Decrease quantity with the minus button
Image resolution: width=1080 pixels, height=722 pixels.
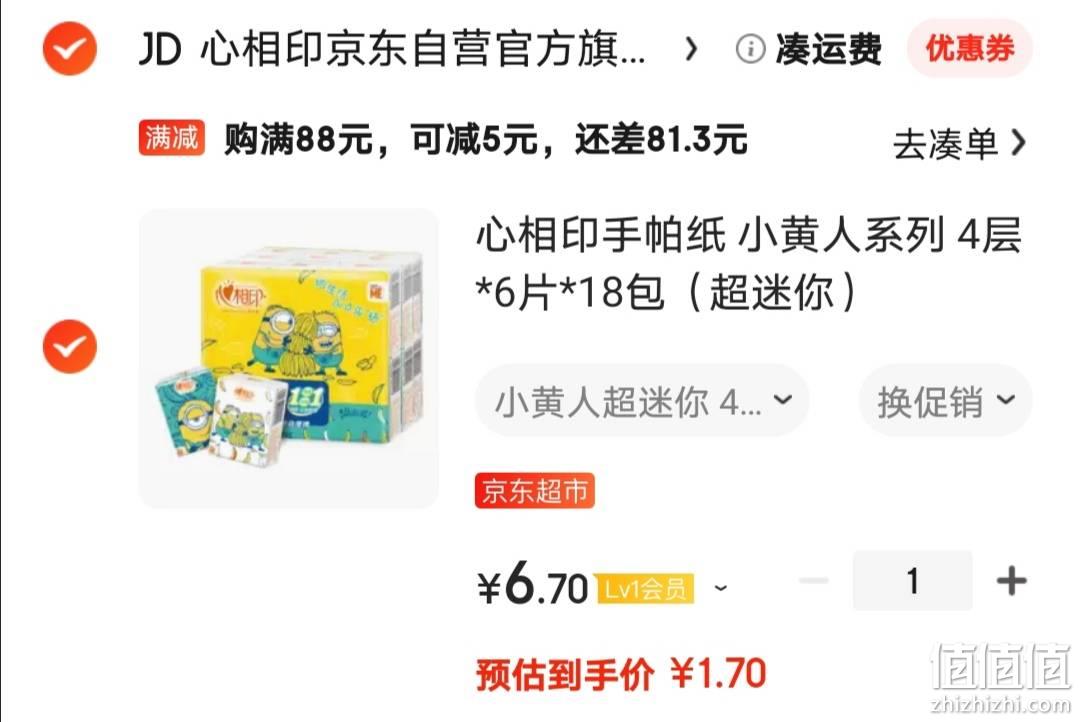pos(813,581)
